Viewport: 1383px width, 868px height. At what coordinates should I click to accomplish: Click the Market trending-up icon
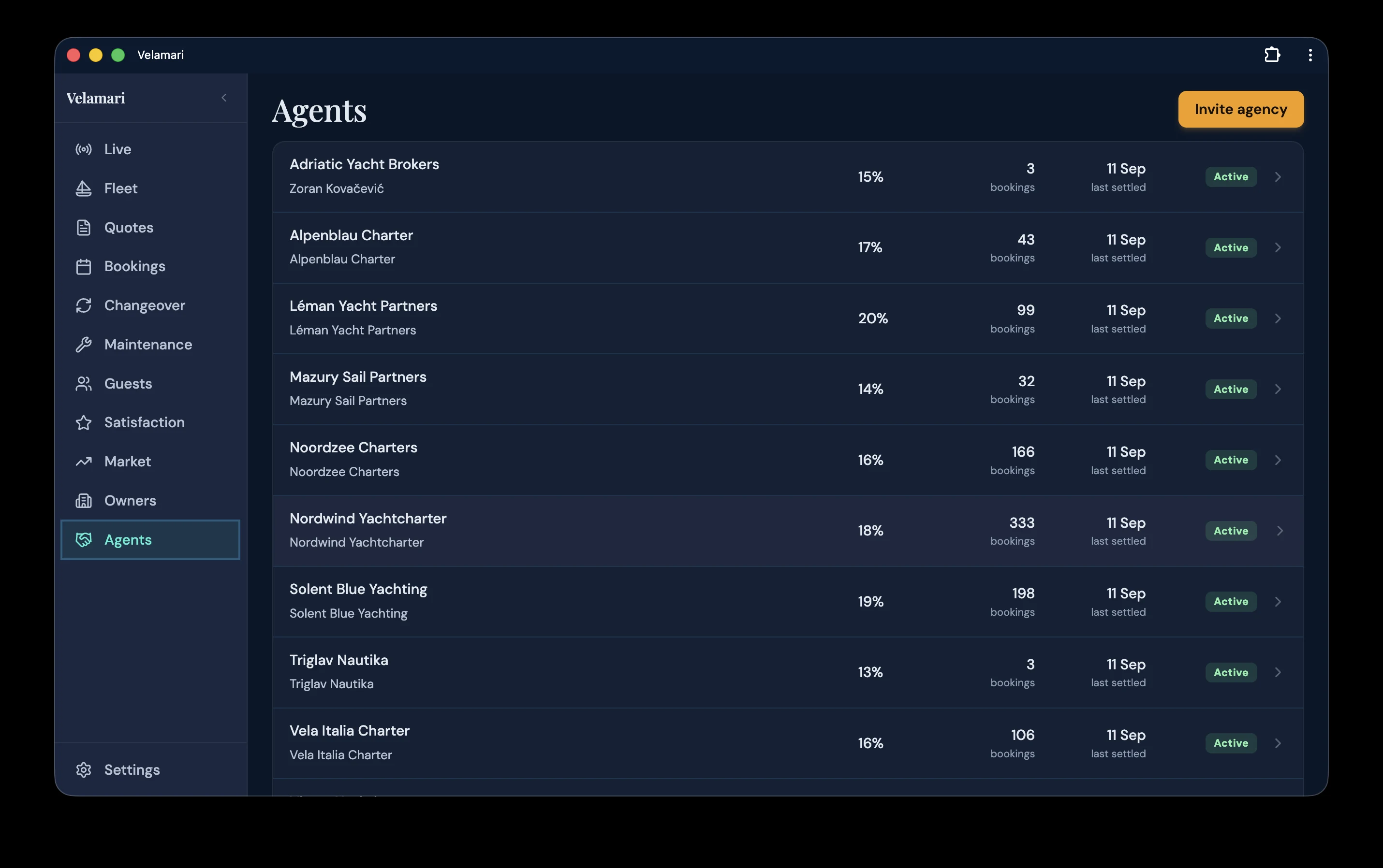pos(84,462)
